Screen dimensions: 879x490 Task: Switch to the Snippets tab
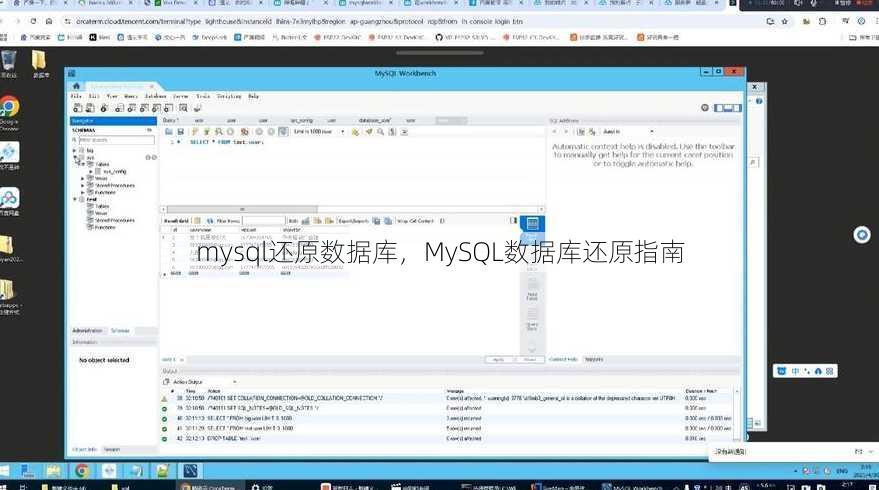[594, 359]
